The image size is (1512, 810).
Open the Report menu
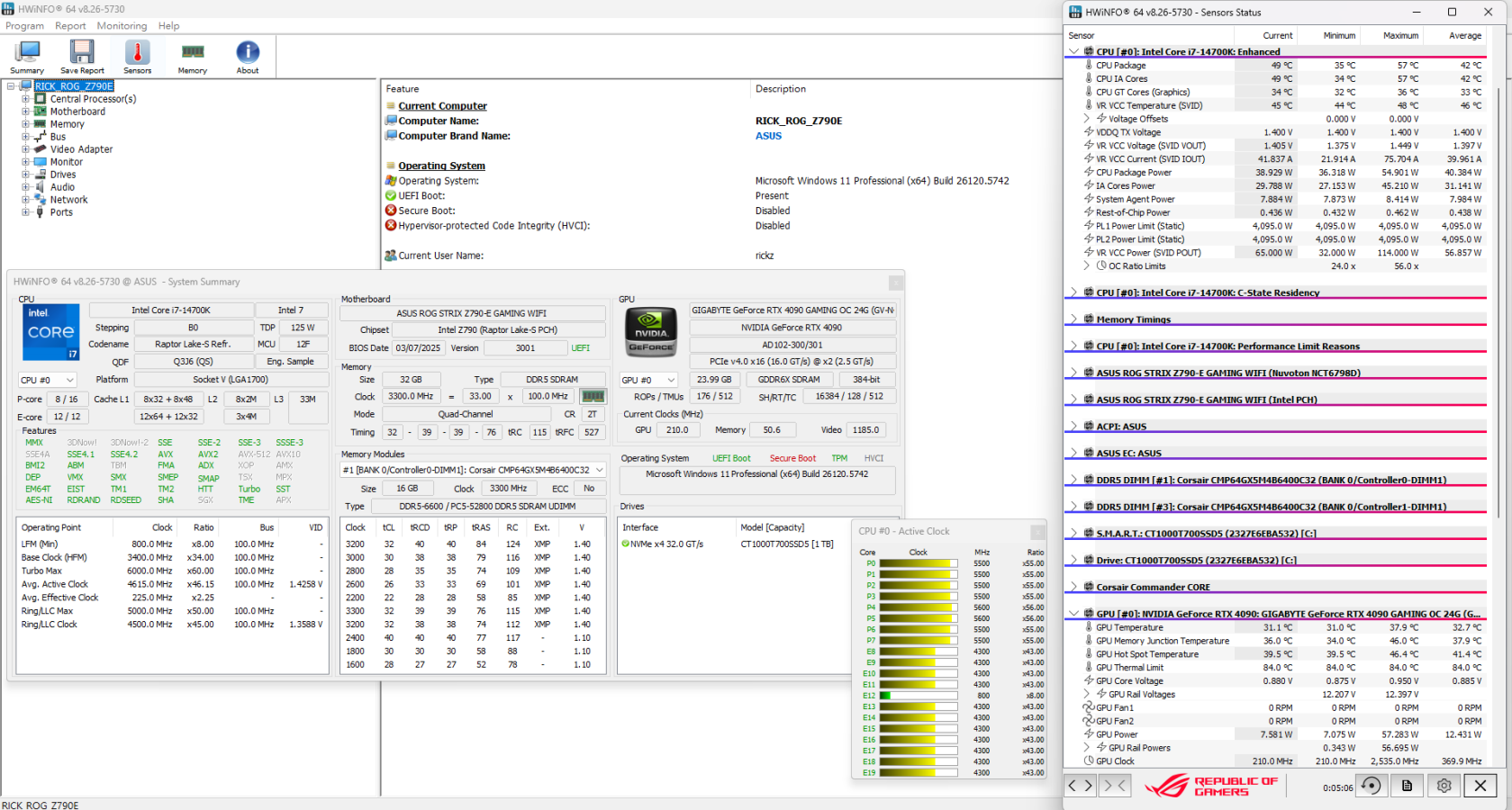click(70, 26)
